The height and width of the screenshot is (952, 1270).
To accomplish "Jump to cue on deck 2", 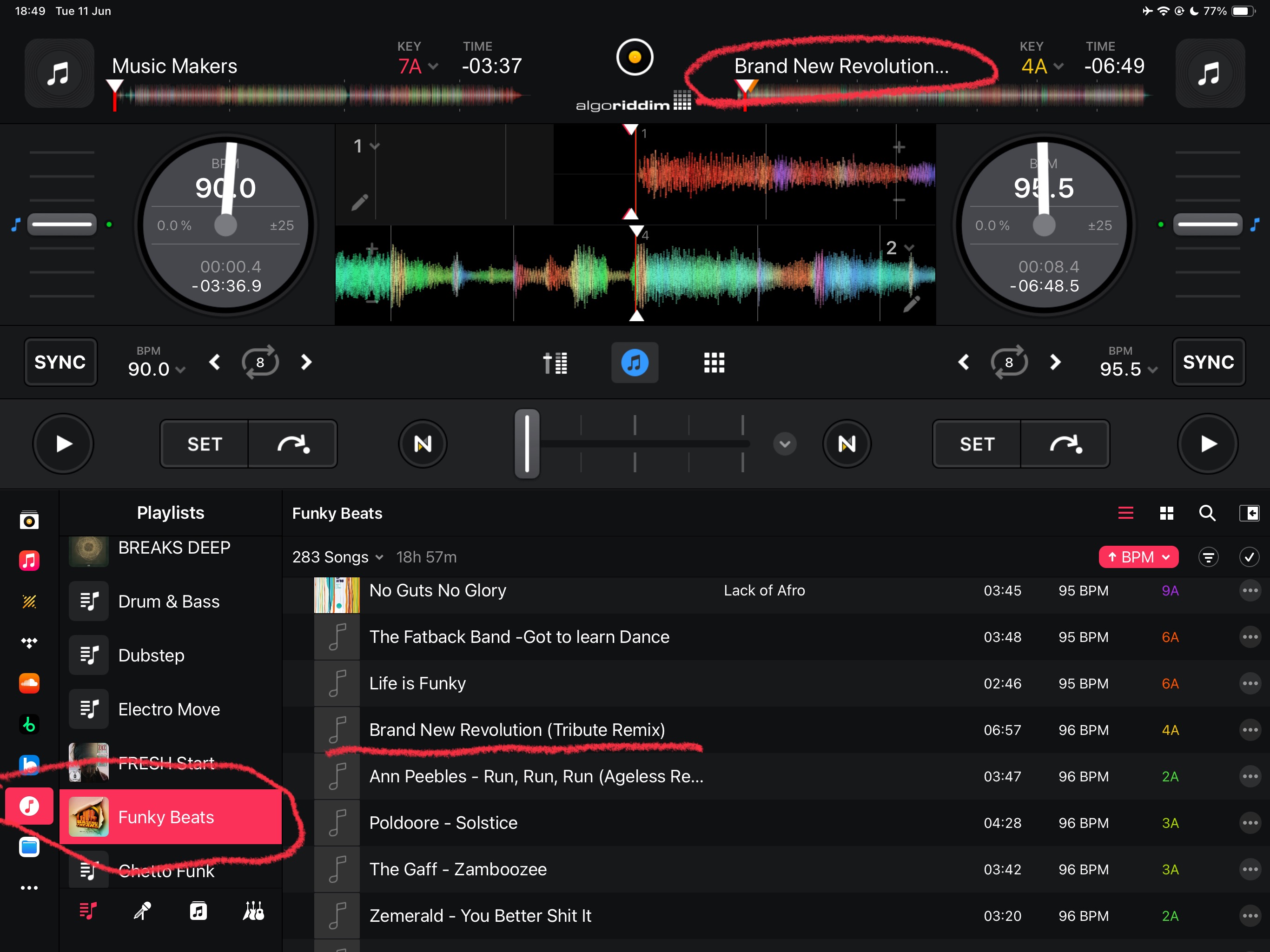I will [x=1065, y=444].
